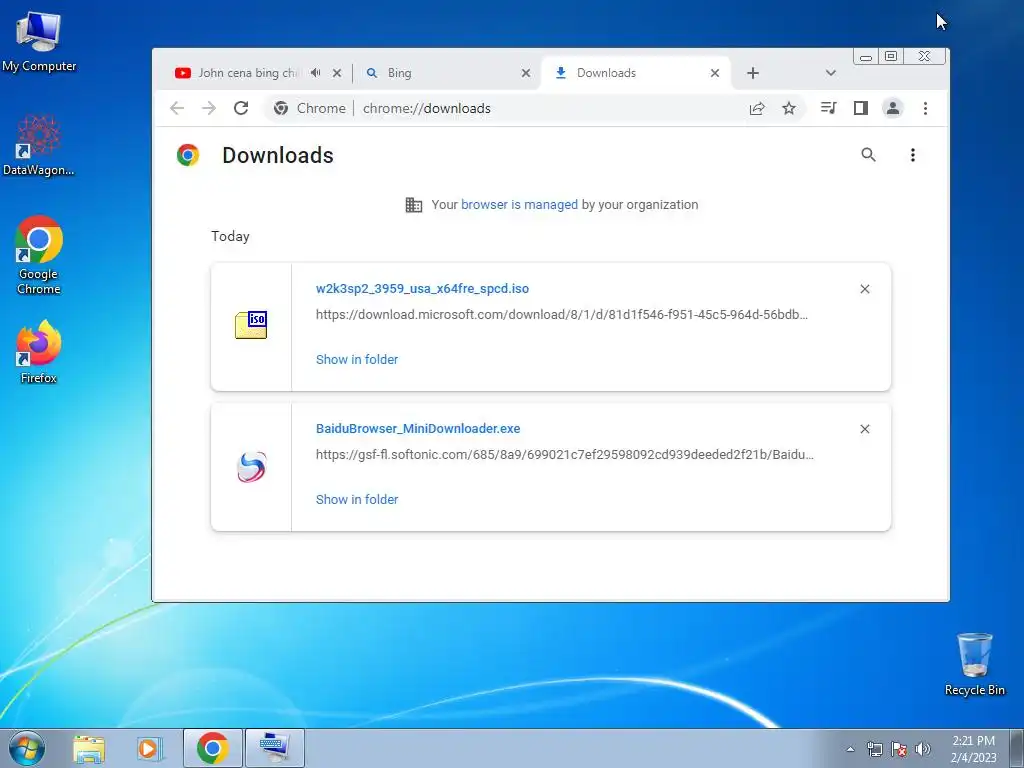
Task: Open Action Center flag icon
Action: click(899, 749)
